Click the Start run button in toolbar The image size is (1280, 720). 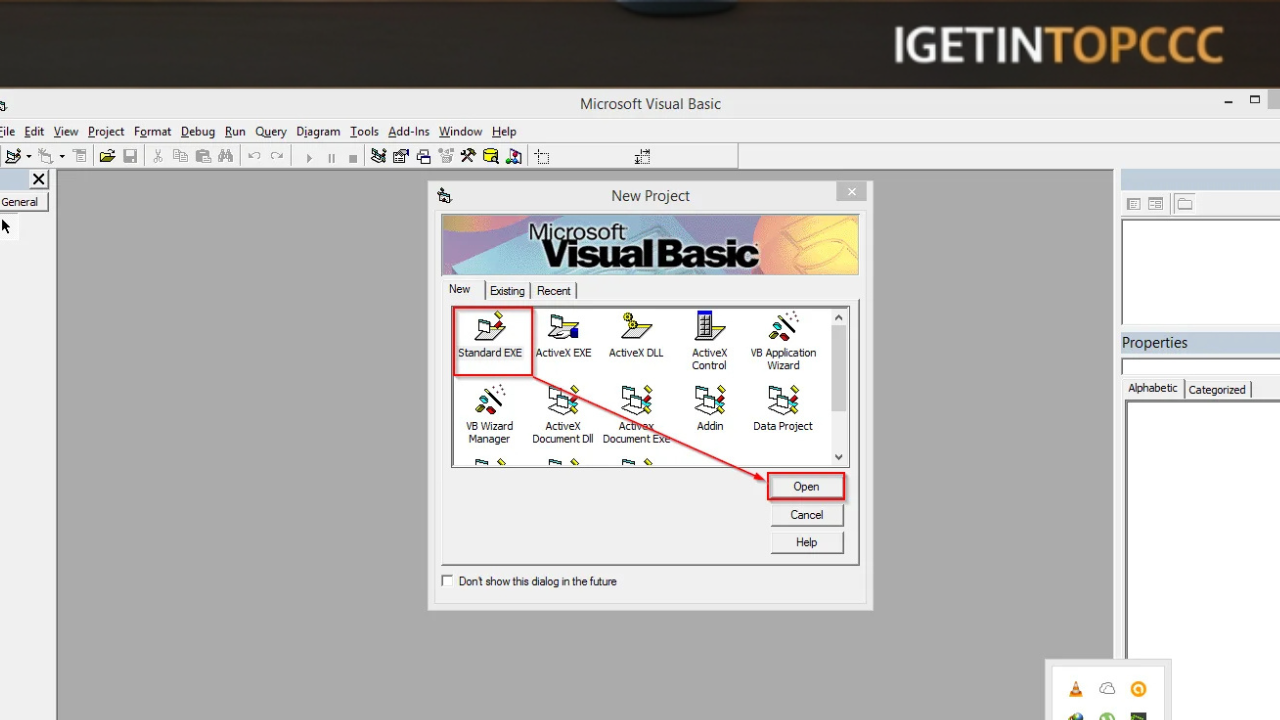(309, 158)
